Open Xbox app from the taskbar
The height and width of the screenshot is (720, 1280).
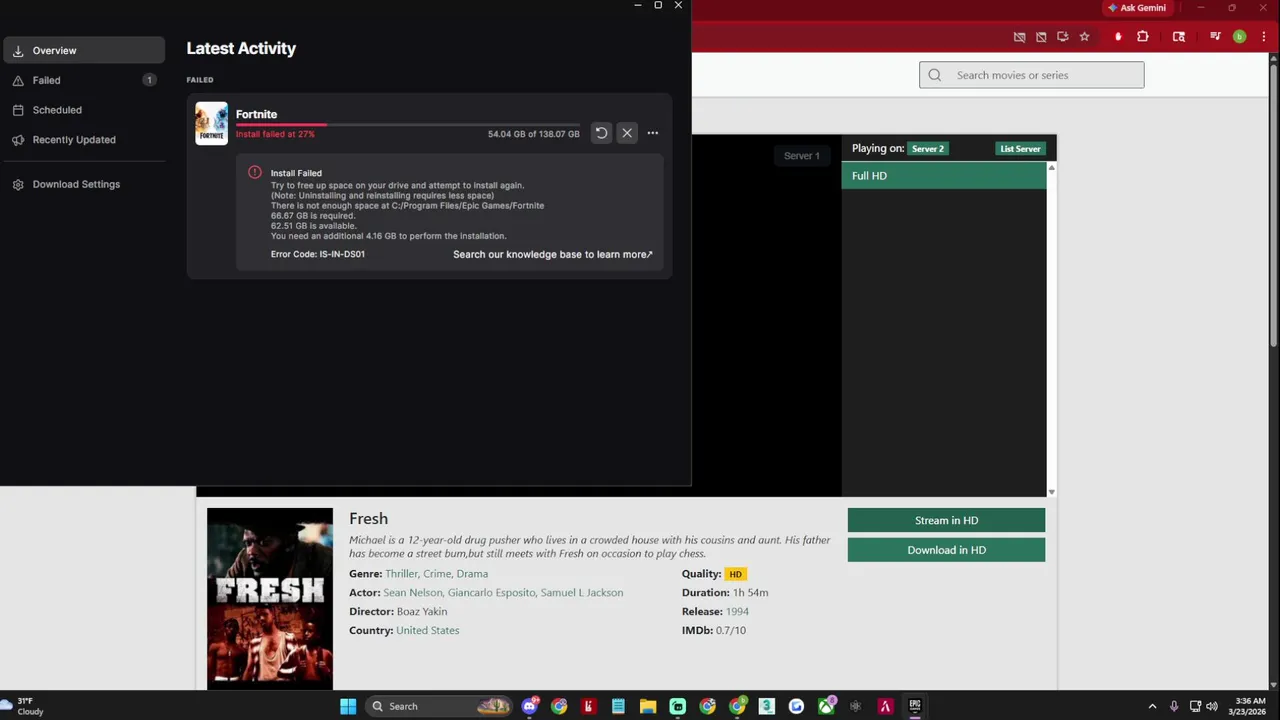coord(826,706)
